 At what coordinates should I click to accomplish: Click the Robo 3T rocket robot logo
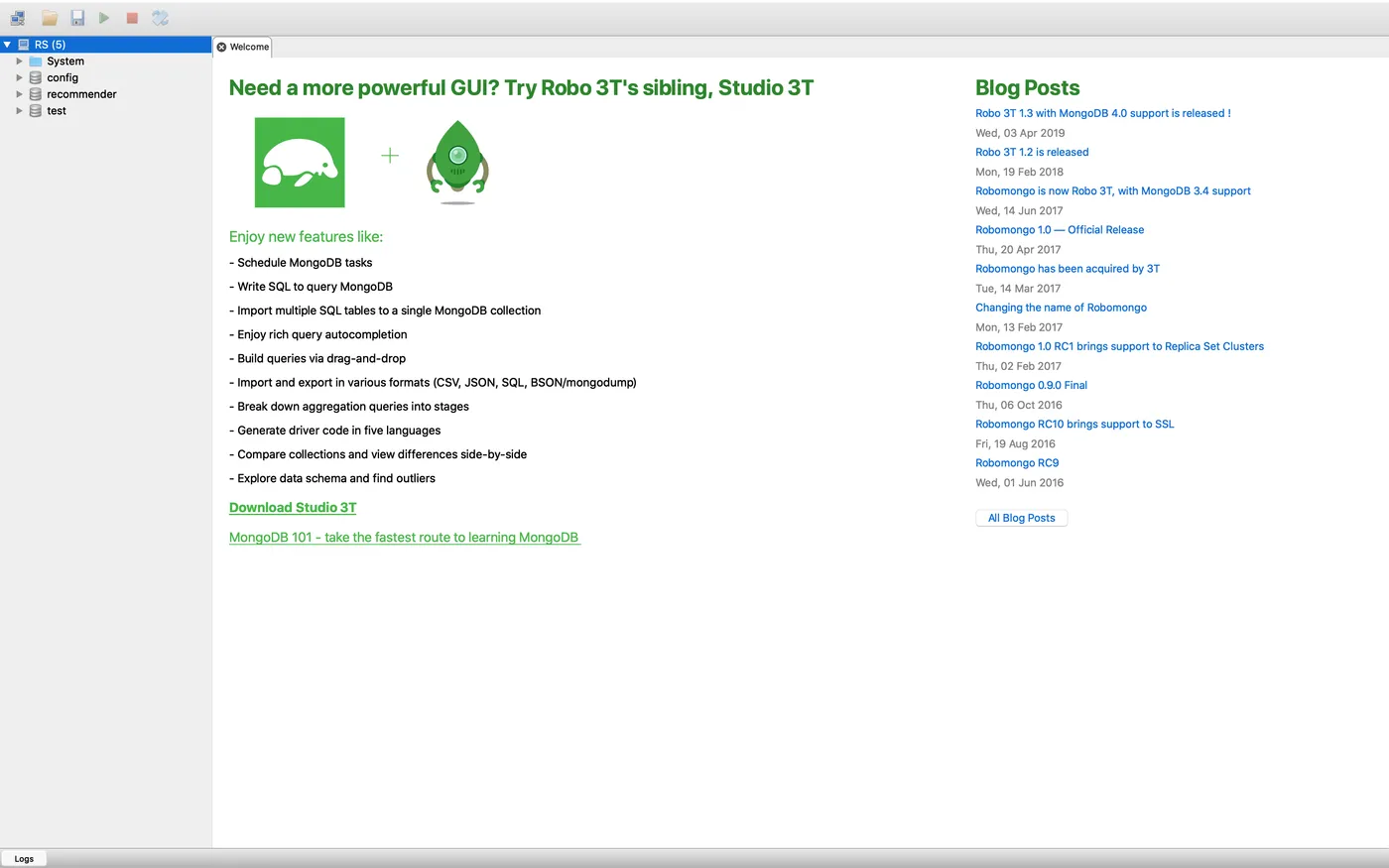pos(457,162)
